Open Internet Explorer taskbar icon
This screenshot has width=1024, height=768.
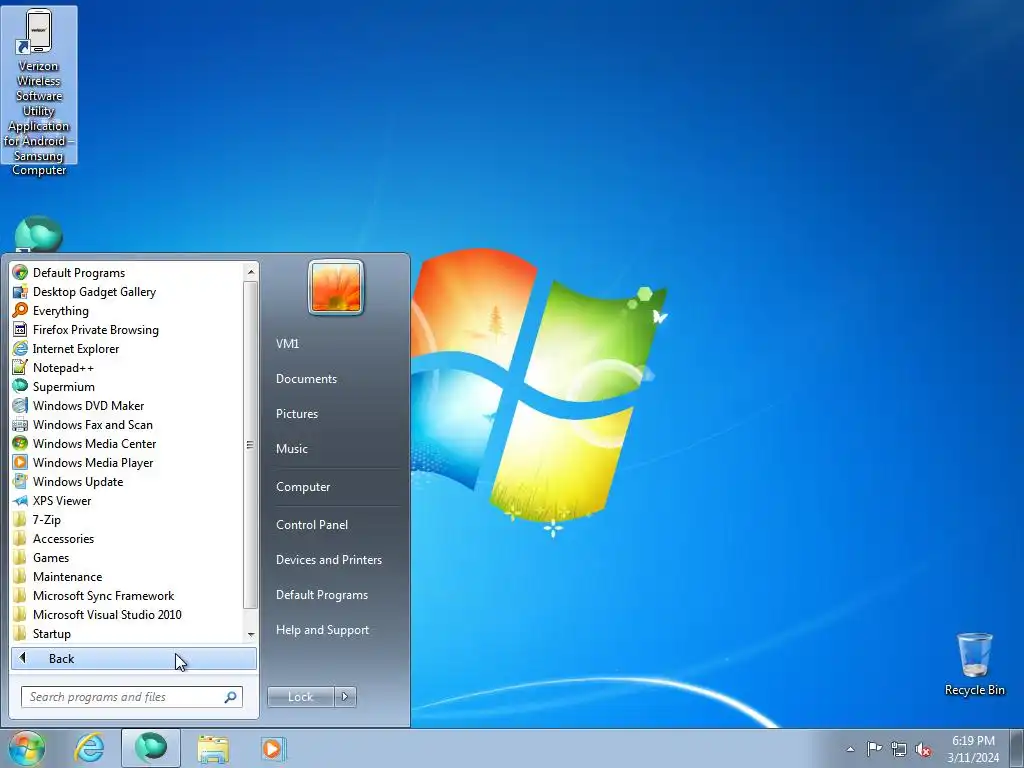pyautogui.click(x=89, y=748)
